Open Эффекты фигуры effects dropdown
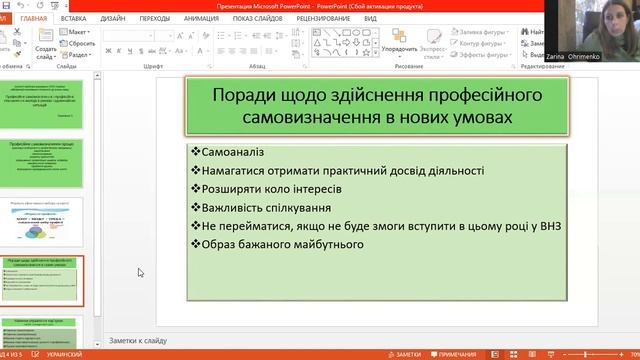 click(x=481, y=54)
